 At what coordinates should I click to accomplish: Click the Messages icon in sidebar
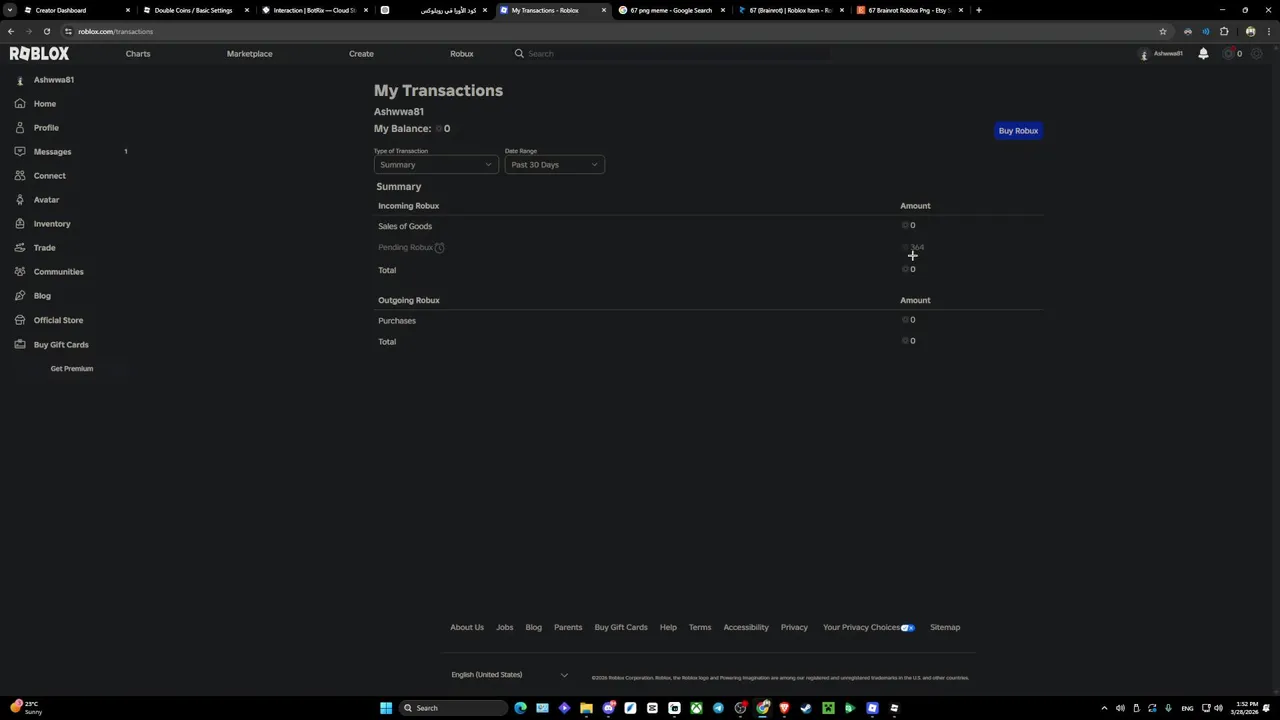point(20,151)
